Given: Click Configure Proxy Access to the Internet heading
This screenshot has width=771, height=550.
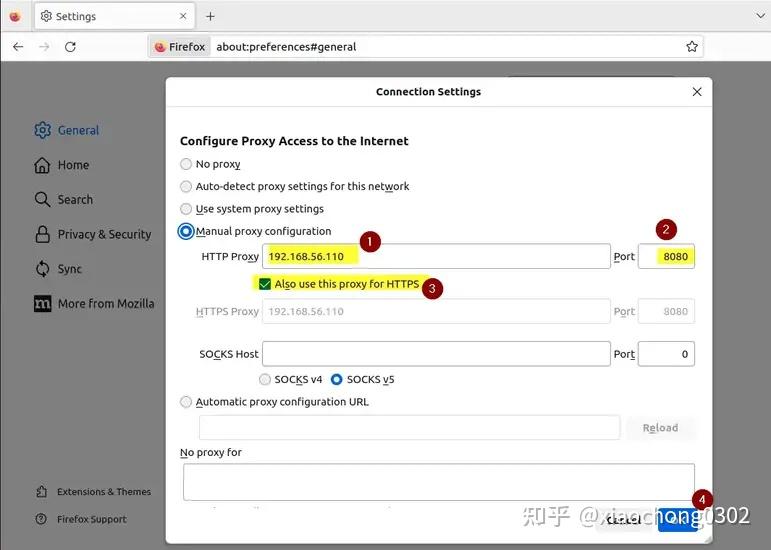Looking at the screenshot, I should pyautogui.click(x=294, y=141).
